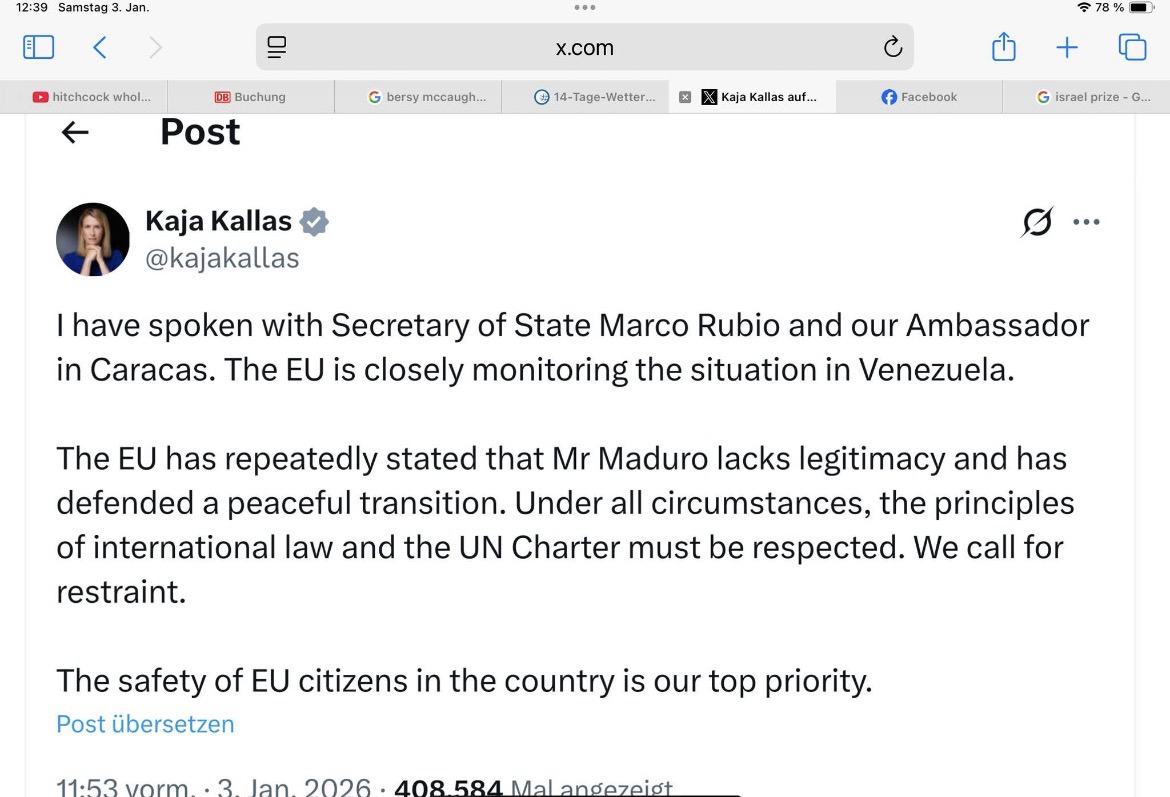Open the 14-Tage-Wetter tab

[596, 97]
